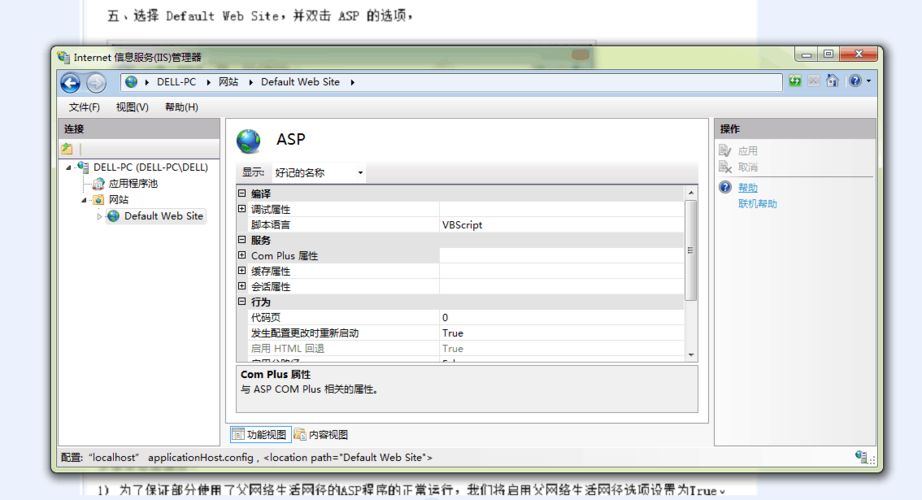
Task: Click the Sites folder icon in tree
Action: point(99,199)
